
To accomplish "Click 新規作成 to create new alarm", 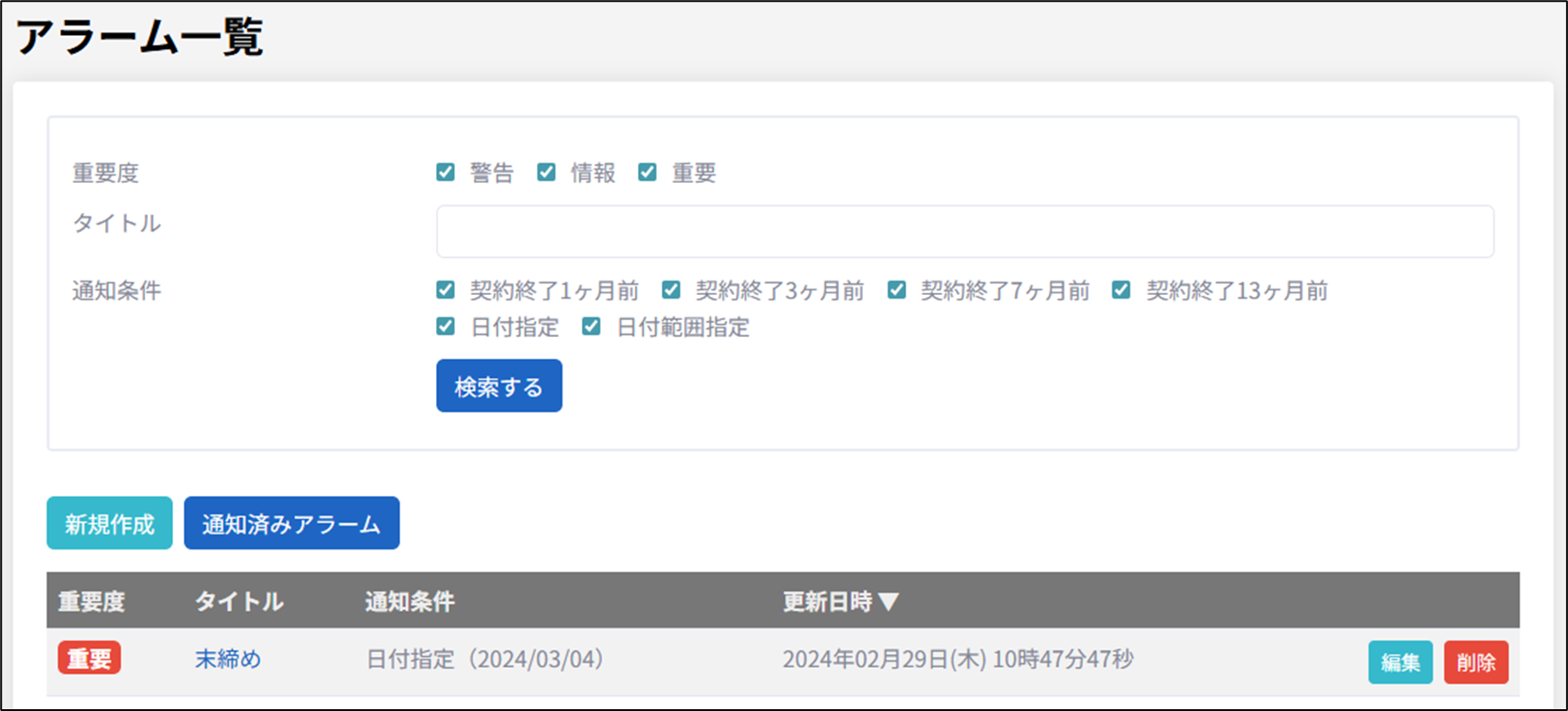I will [109, 524].
